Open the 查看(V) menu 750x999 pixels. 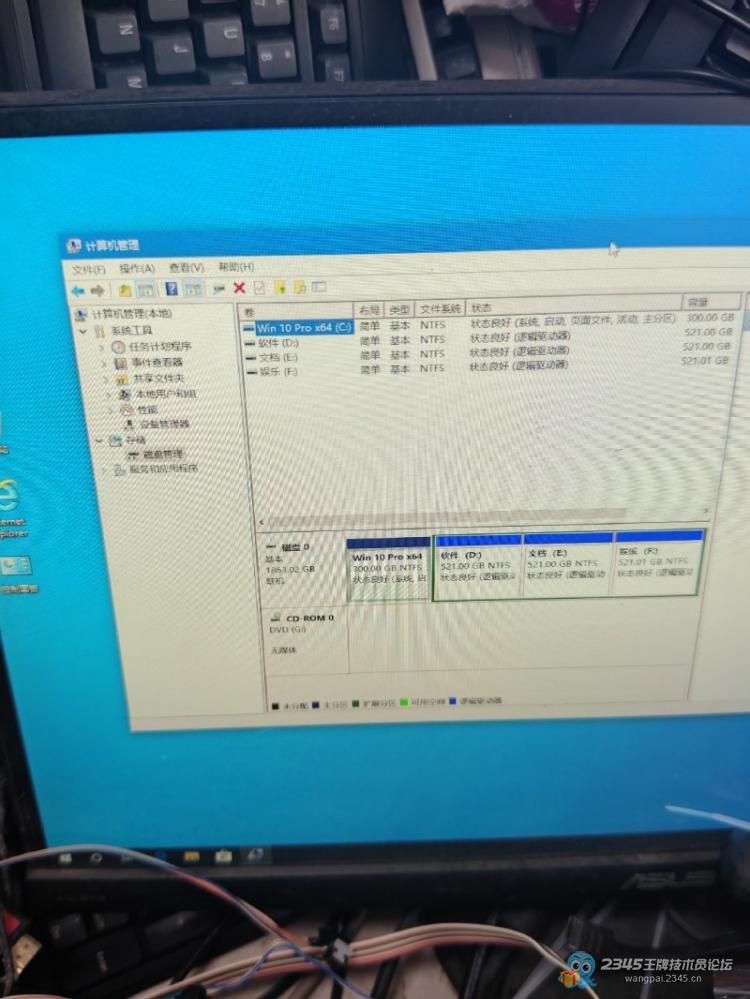pyautogui.click(x=186, y=267)
